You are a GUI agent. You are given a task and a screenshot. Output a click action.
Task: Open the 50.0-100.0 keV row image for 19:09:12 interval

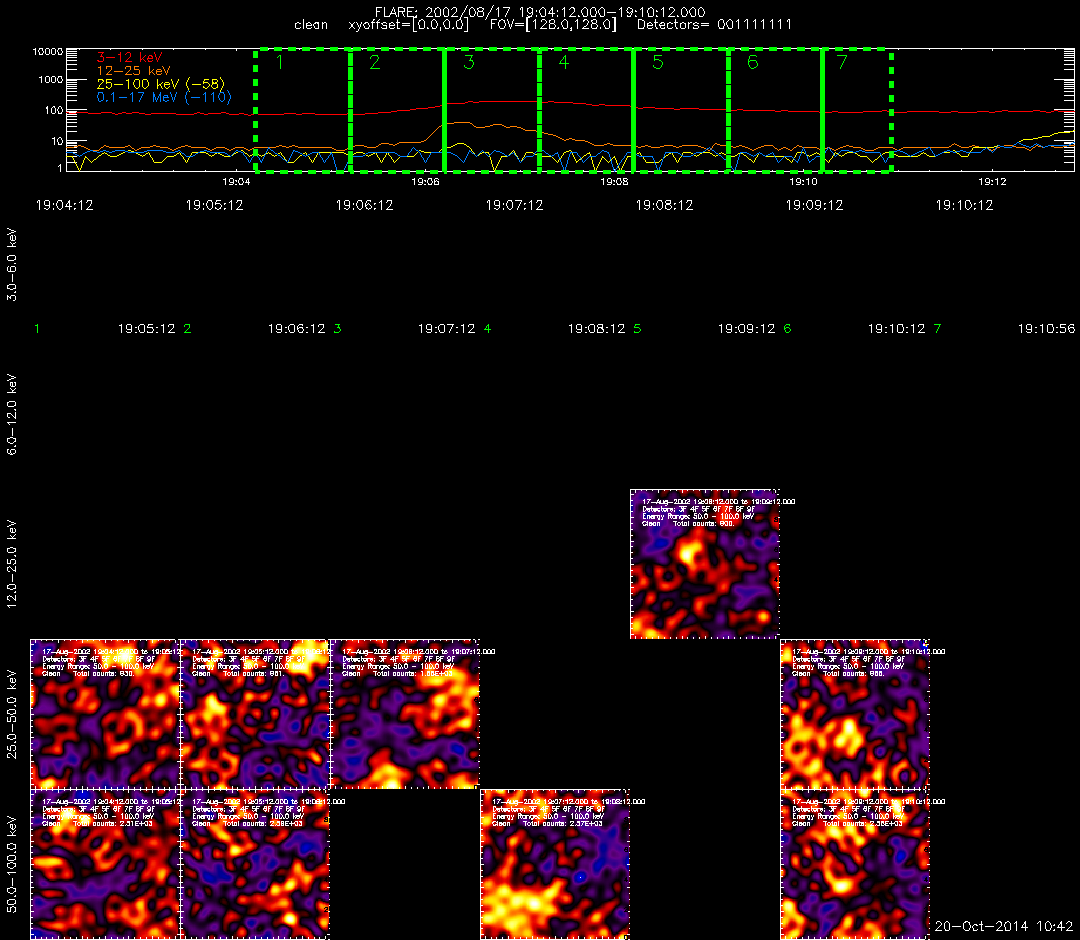click(x=855, y=864)
